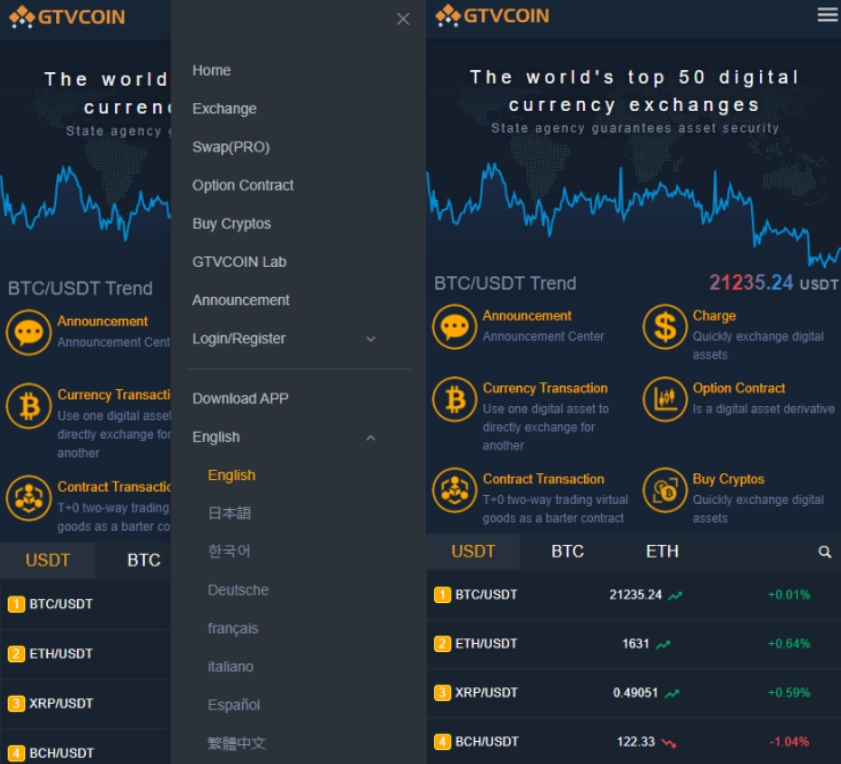Image resolution: width=841 pixels, height=764 pixels.
Task: Click the XRP/USDT pair behind the menu drawer
Action: [61, 703]
